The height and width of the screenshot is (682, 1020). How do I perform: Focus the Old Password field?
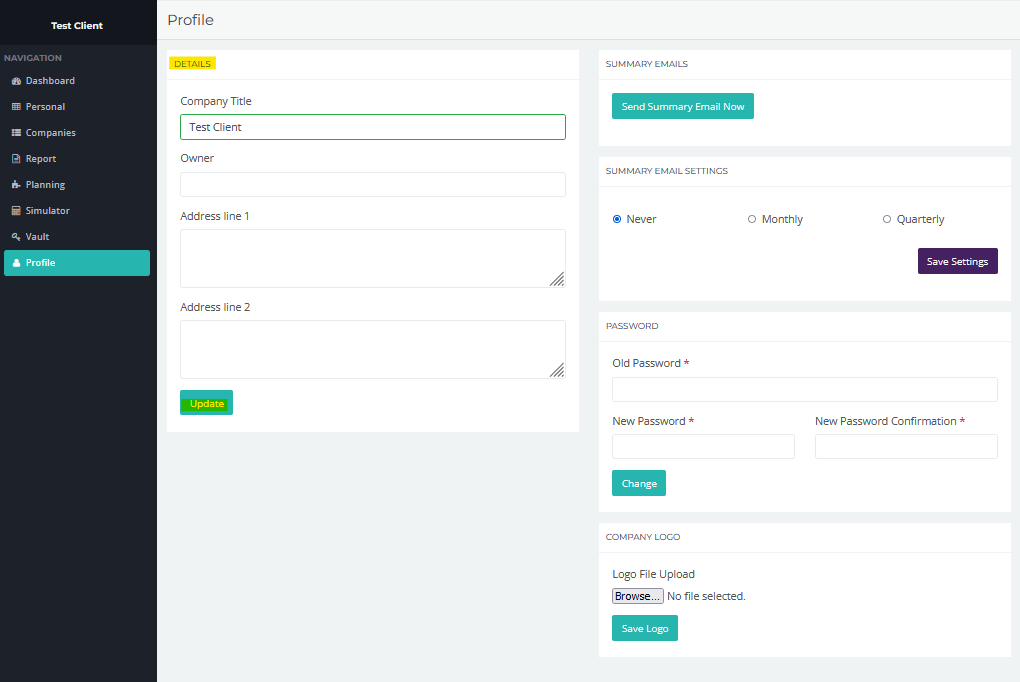tap(805, 389)
